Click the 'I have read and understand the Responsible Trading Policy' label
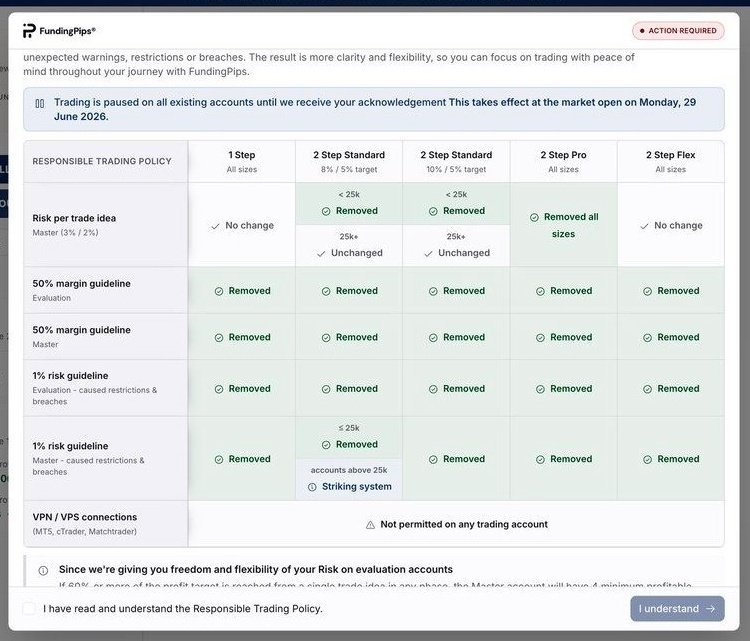Image resolution: width=750 pixels, height=641 pixels. 183,608
